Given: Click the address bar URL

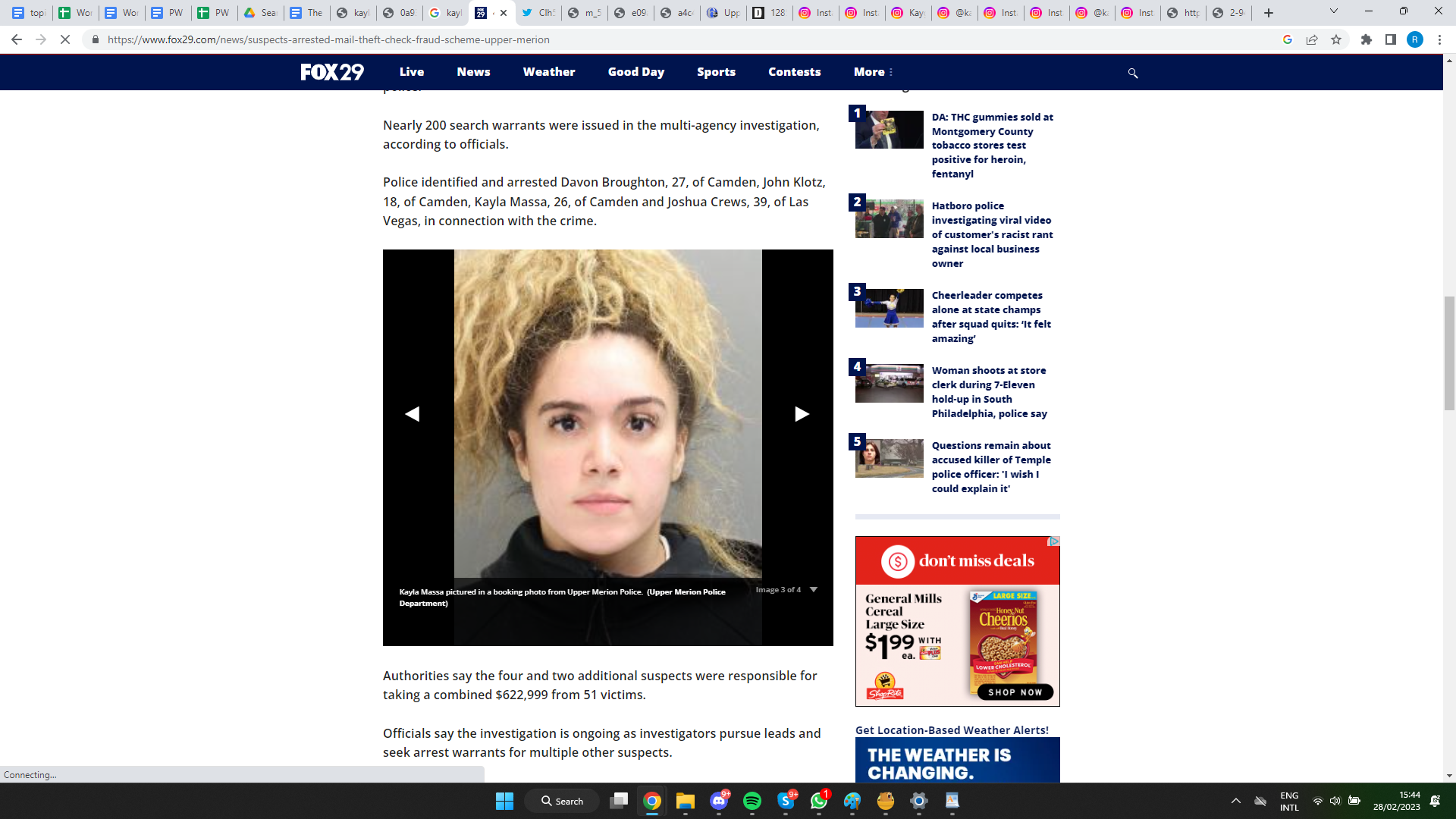Looking at the screenshot, I should click(x=328, y=39).
